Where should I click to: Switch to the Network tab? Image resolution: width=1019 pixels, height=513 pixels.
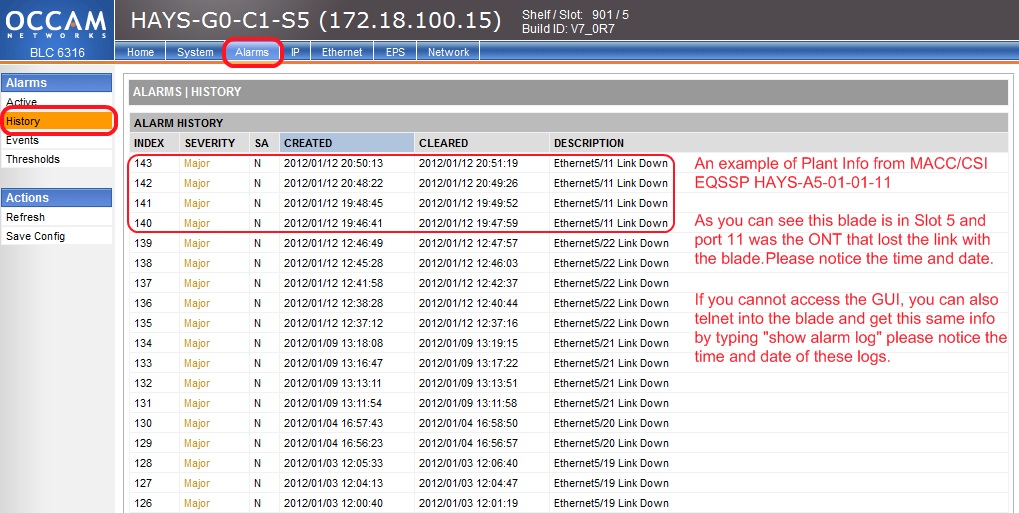pos(448,52)
